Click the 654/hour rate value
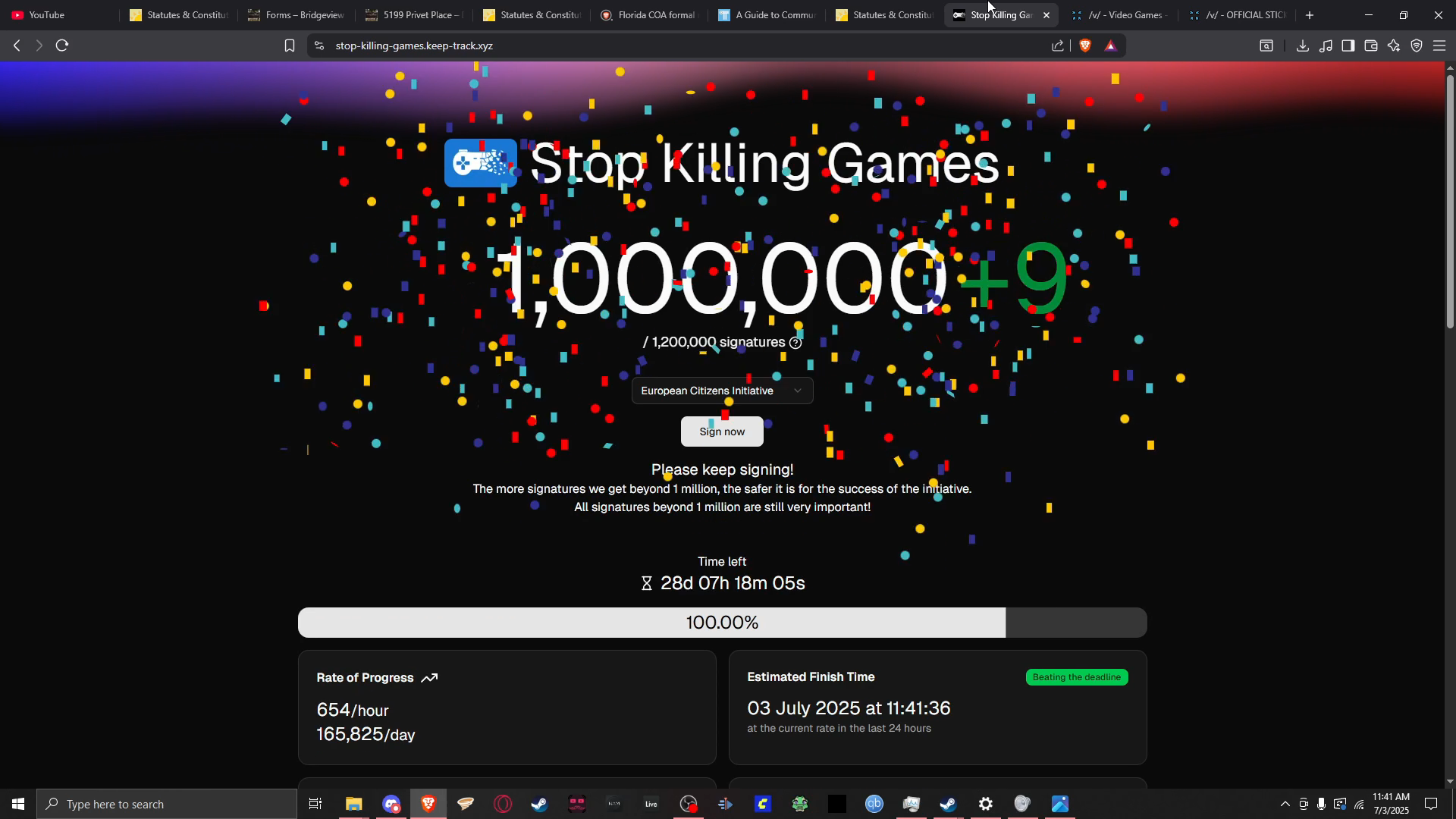The width and height of the screenshot is (1456, 819). 353,711
